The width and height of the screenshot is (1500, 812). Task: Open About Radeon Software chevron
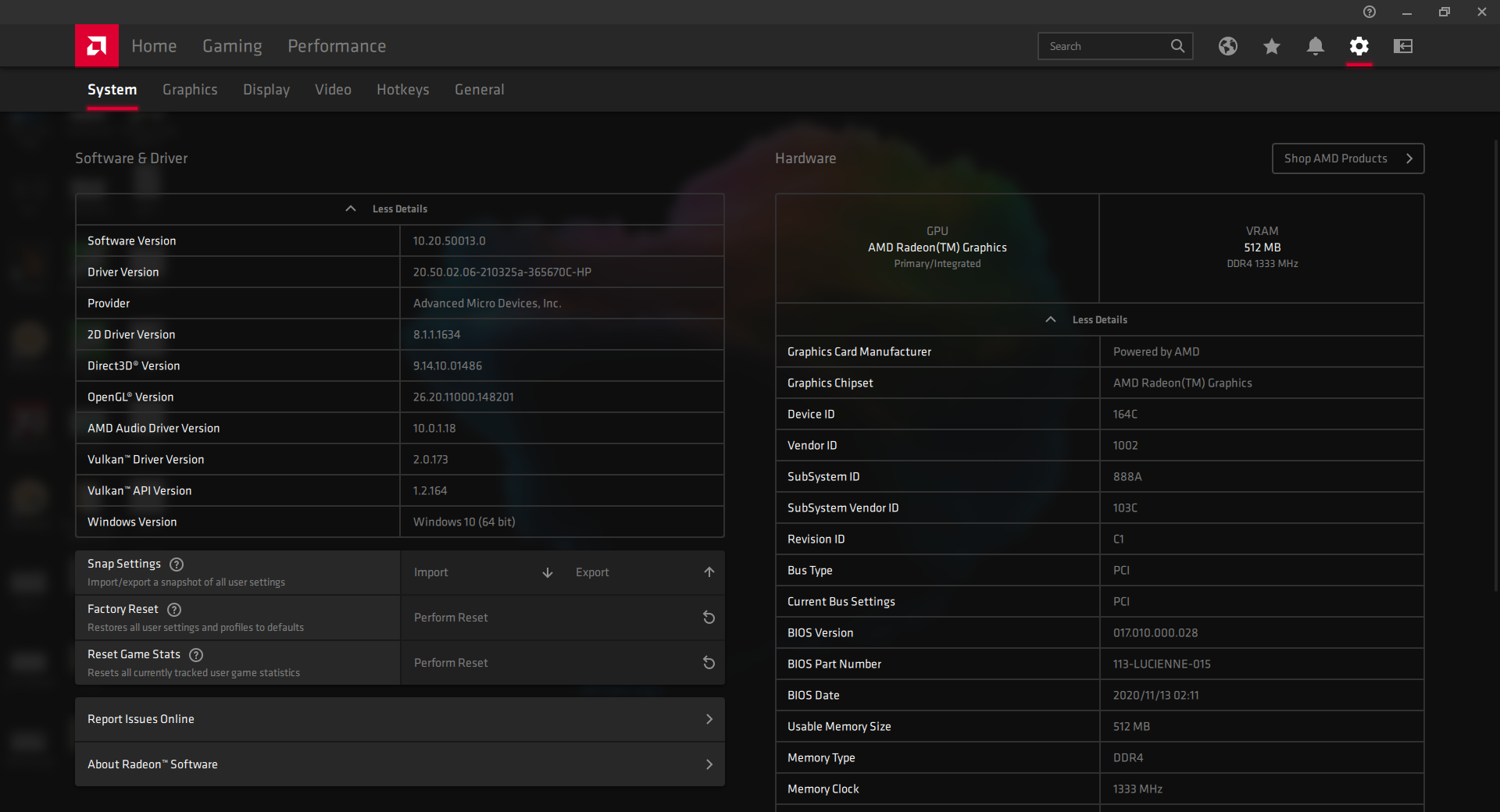(709, 764)
